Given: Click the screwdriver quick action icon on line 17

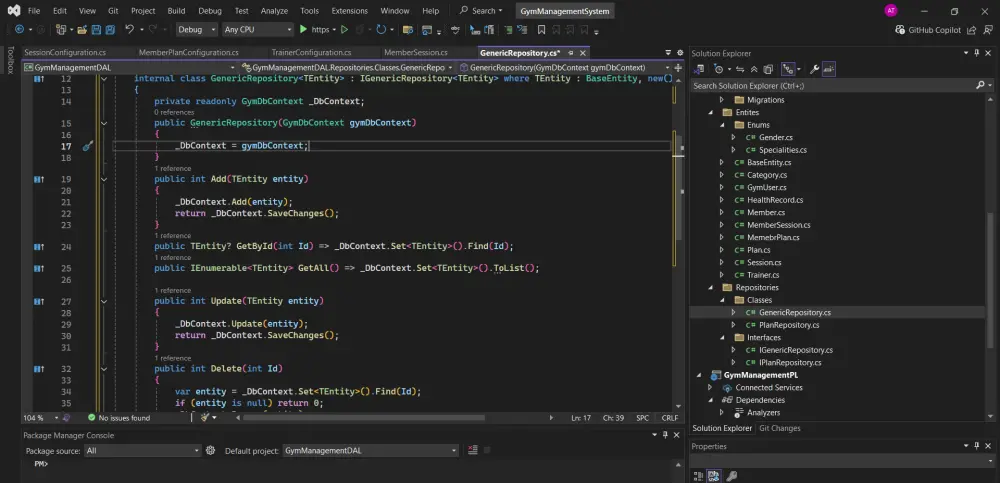Looking at the screenshot, I should [x=87, y=146].
